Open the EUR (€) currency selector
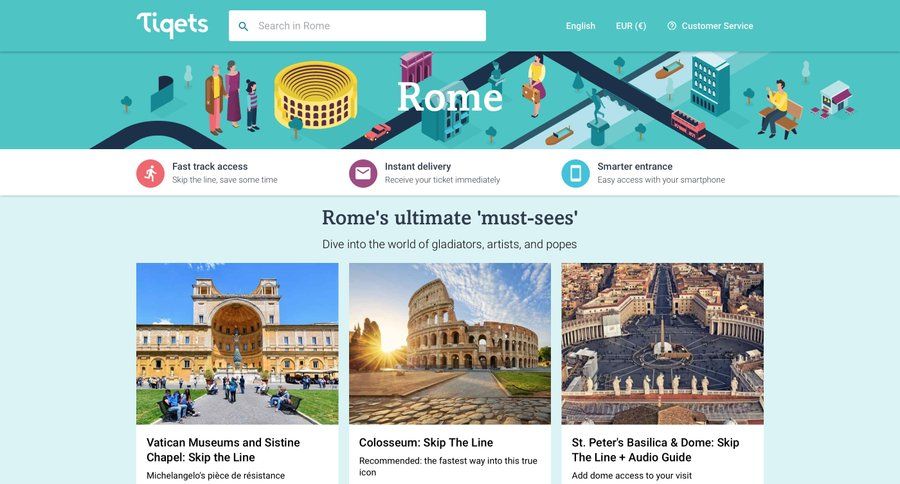The image size is (900, 484). [631, 26]
